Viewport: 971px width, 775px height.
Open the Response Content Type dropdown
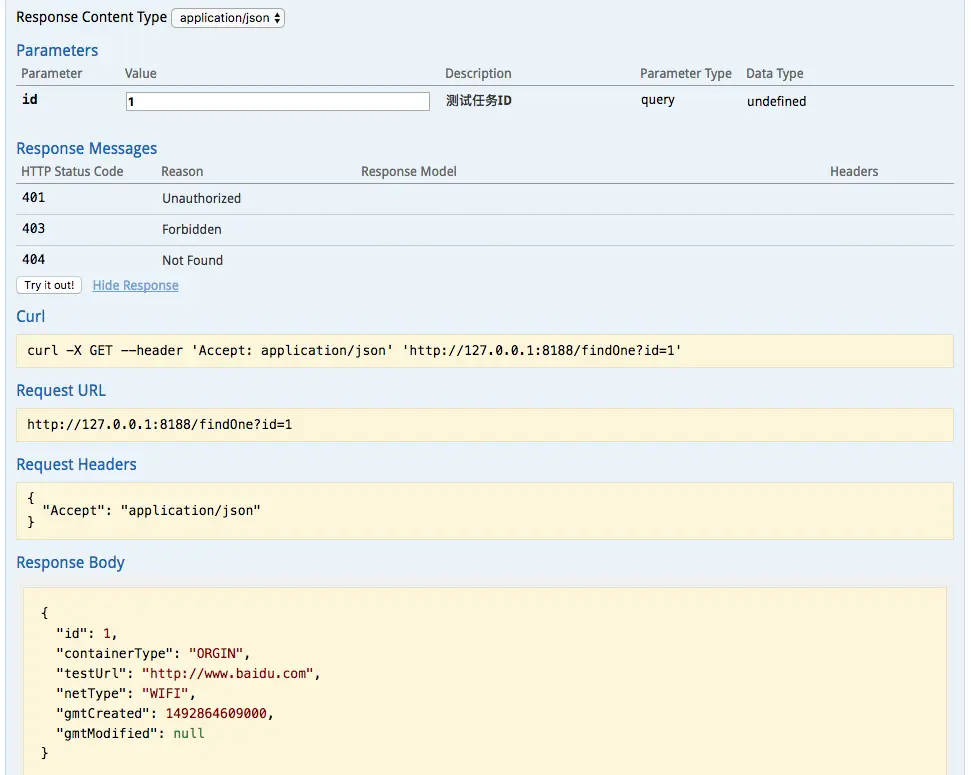point(228,18)
